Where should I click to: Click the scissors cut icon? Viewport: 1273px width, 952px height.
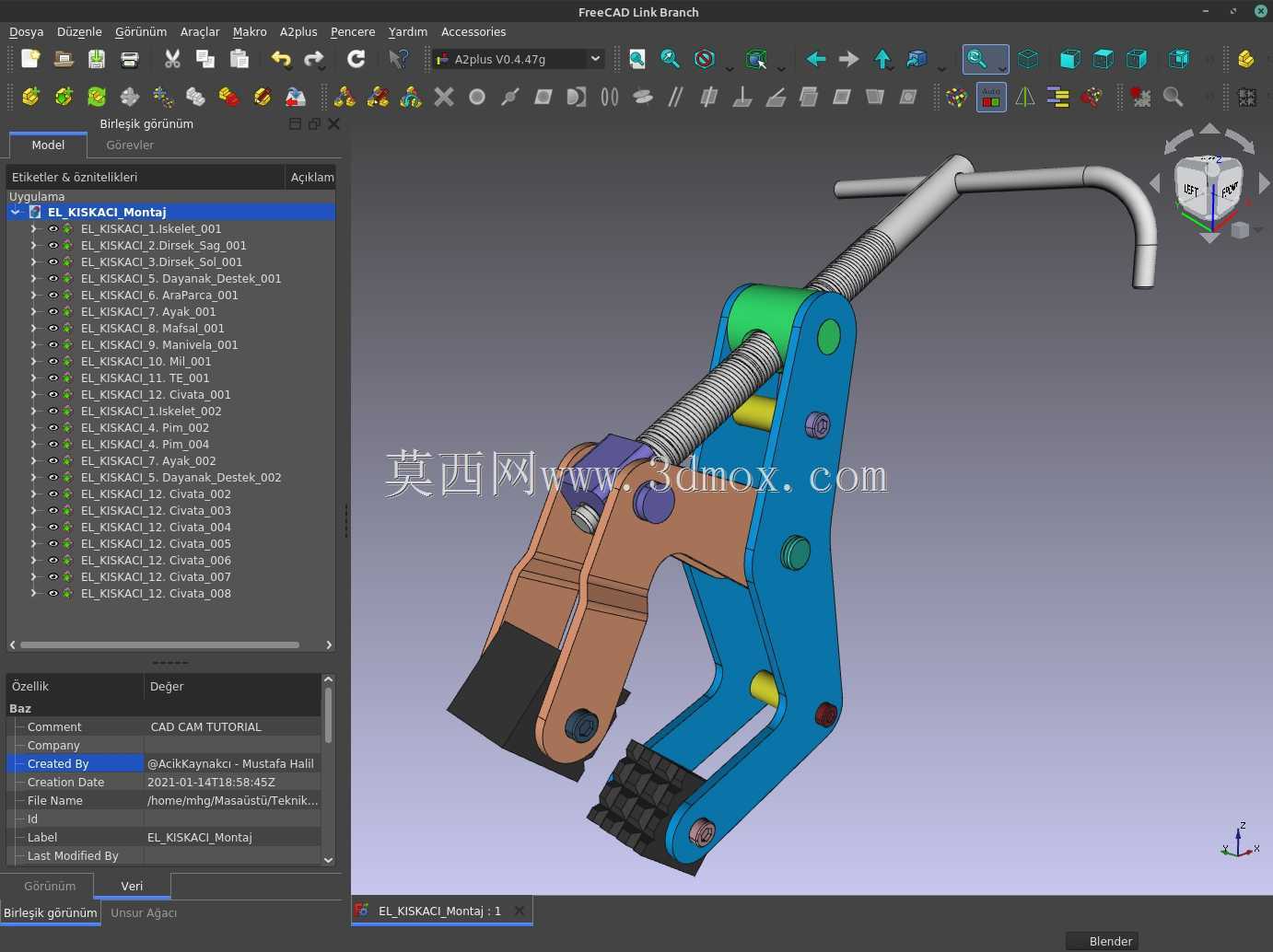point(172,59)
